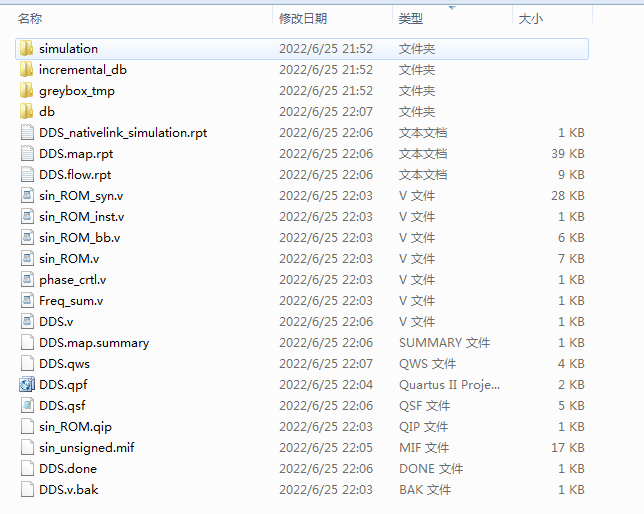The image size is (644, 514).
Task: Click the sin_ROM_inst.v Verilog file icon
Action: pyautogui.click(x=27, y=217)
